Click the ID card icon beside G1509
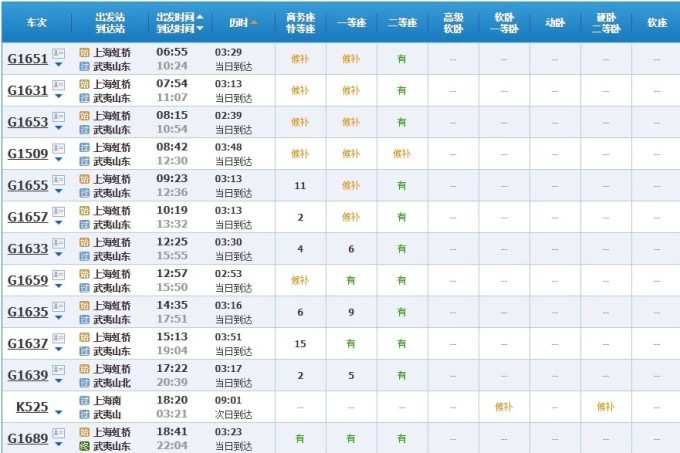 tap(59, 148)
